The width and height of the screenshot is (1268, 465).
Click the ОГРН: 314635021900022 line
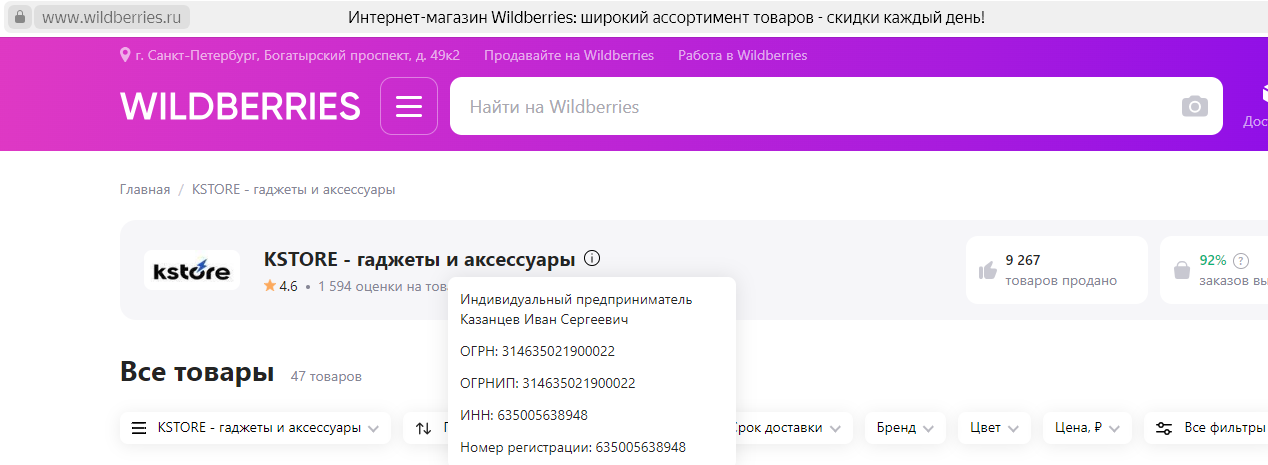[537, 351]
